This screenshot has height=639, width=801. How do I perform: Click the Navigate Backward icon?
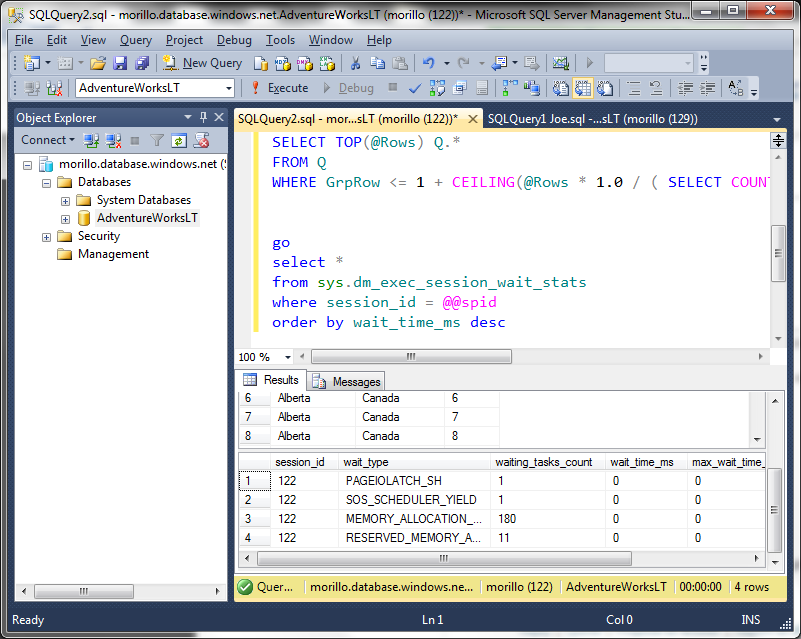[x=499, y=63]
